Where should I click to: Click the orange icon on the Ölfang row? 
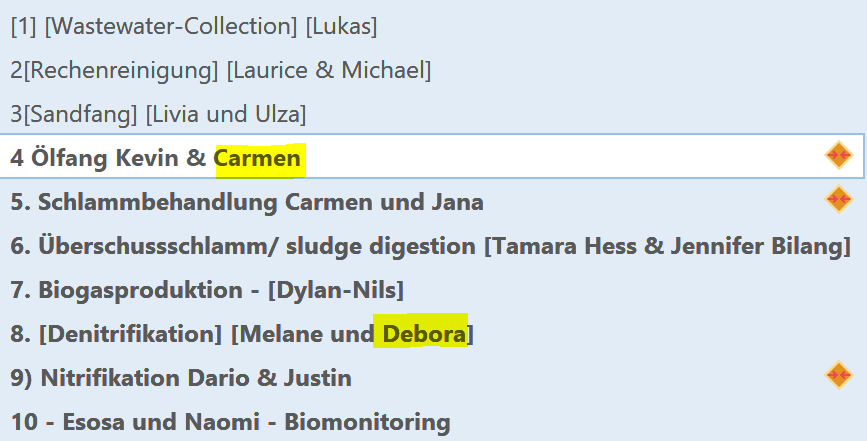tap(838, 156)
